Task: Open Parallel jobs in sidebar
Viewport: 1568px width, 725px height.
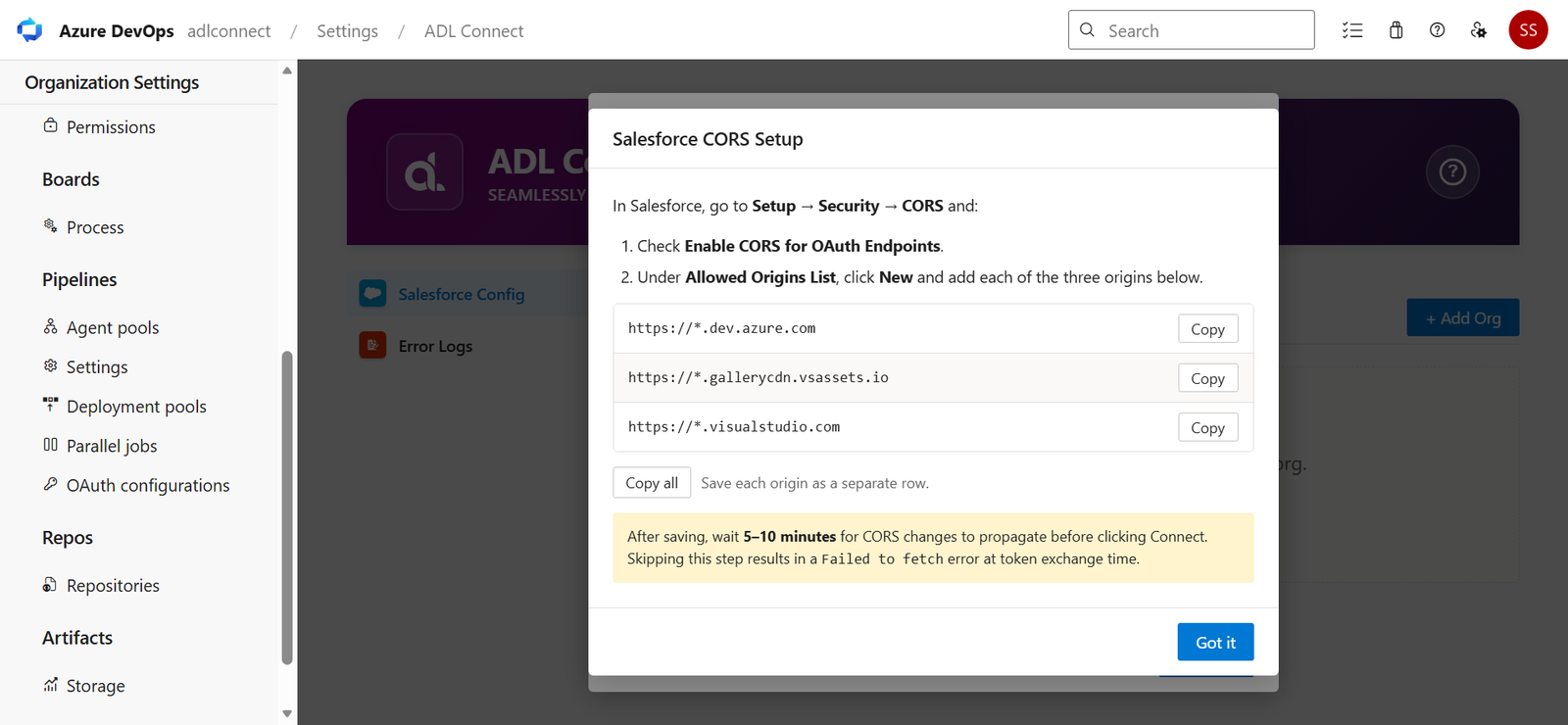Action: click(x=112, y=446)
